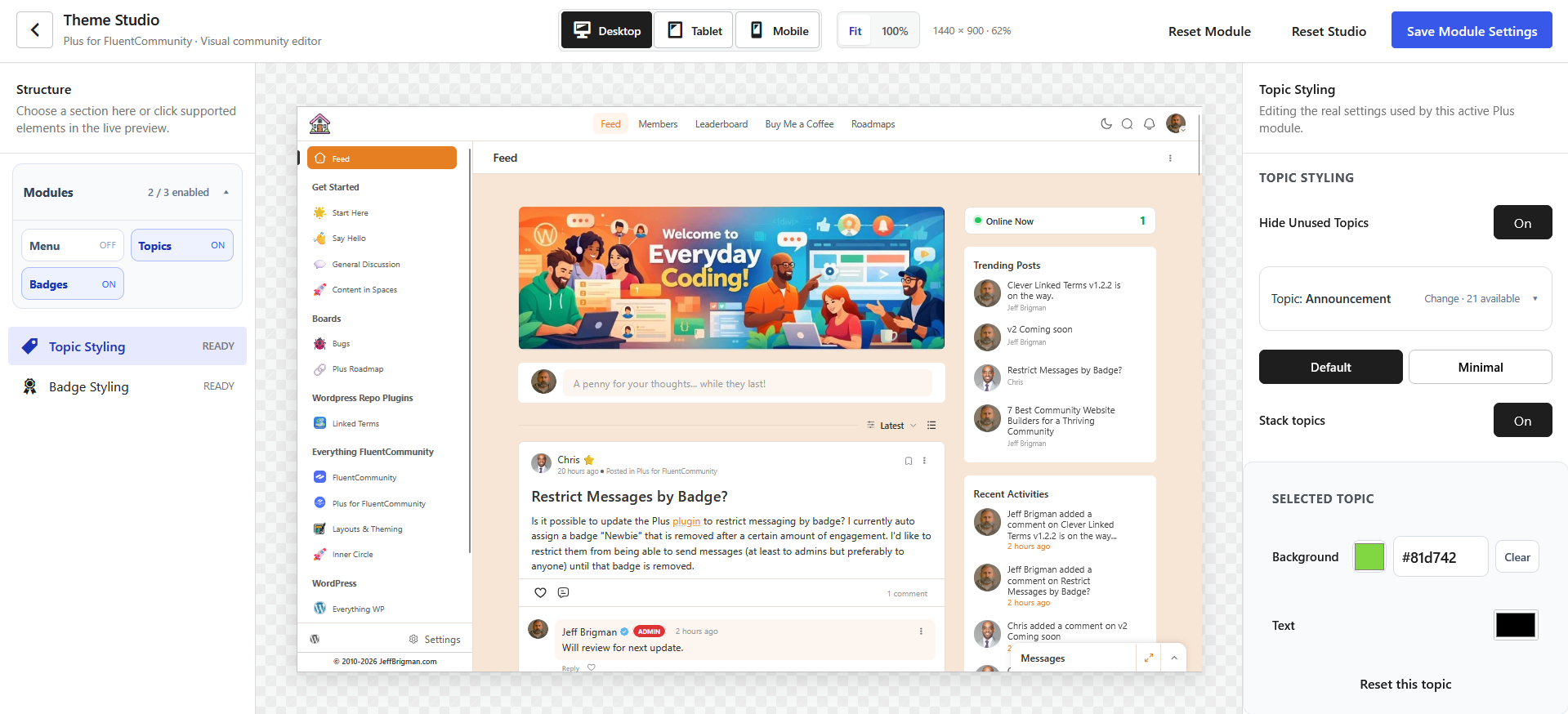Bookmark the Restrict Messages by Badge post

click(909, 461)
